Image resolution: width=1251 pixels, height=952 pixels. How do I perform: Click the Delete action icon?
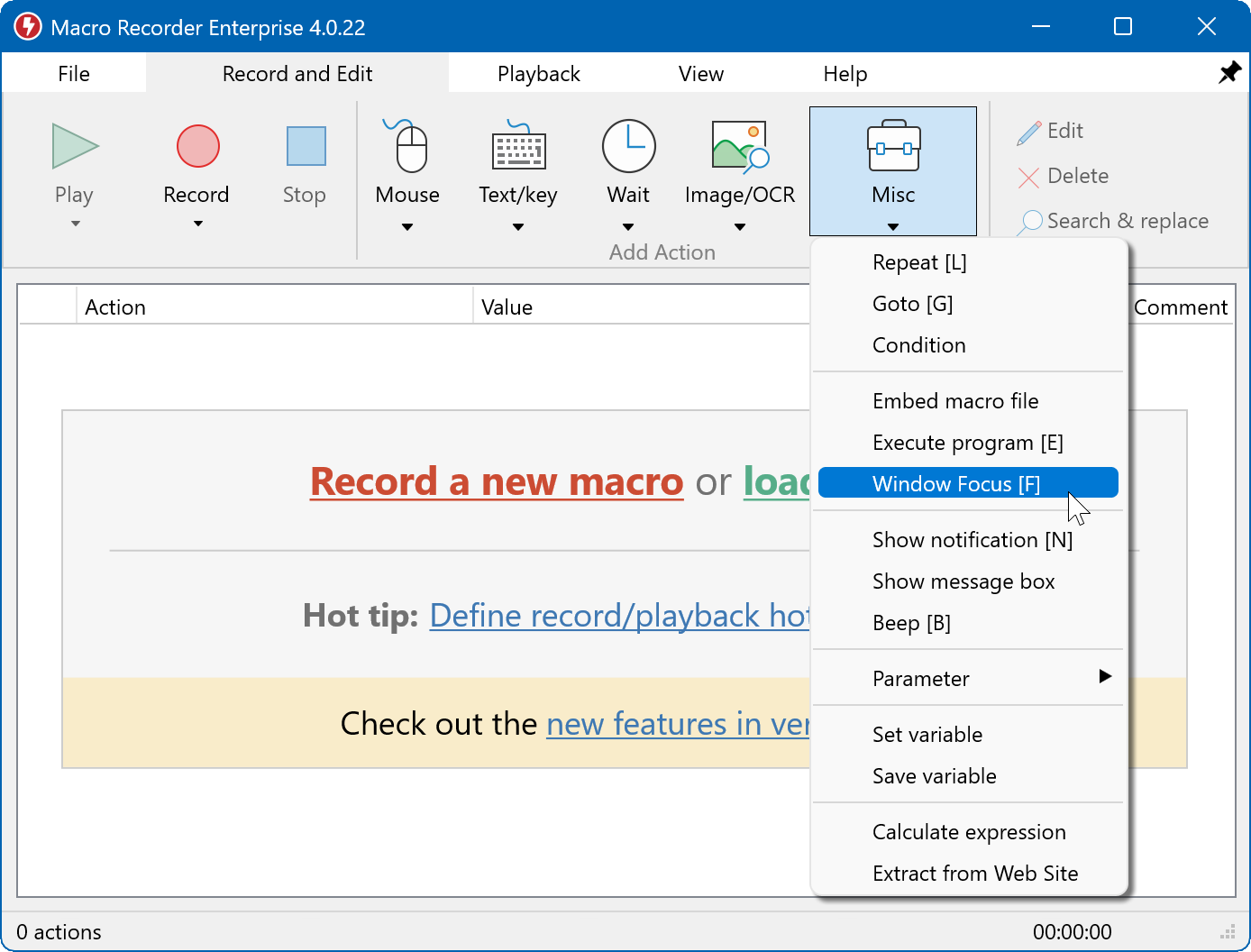coord(1028,177)
